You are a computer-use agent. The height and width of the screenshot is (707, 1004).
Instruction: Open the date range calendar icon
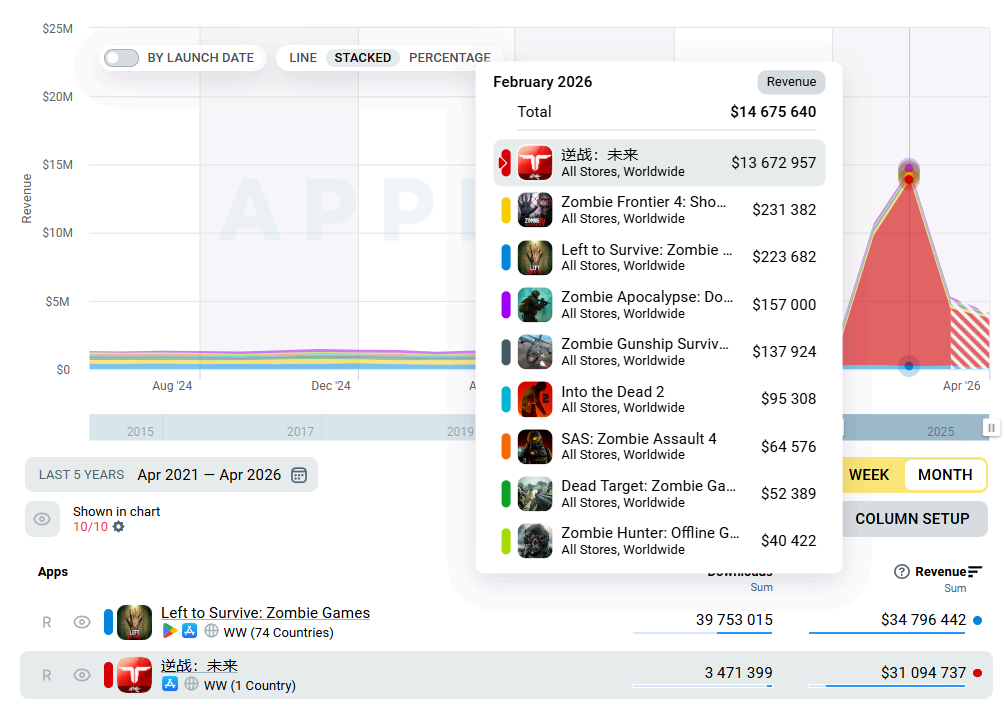299,475
